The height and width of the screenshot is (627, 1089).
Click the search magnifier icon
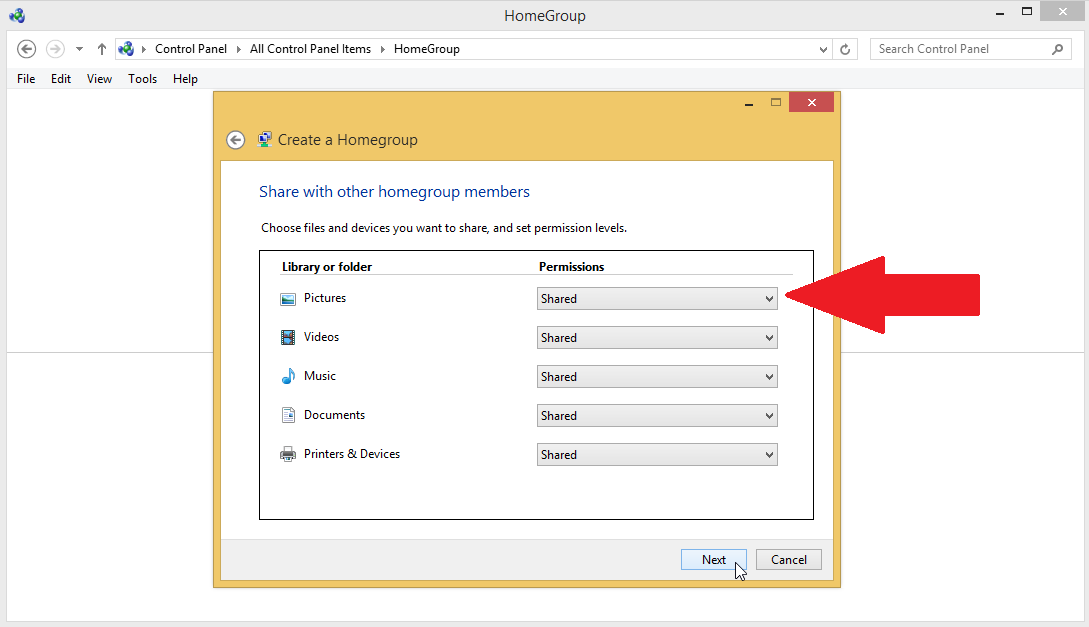tap(1057, 49)
